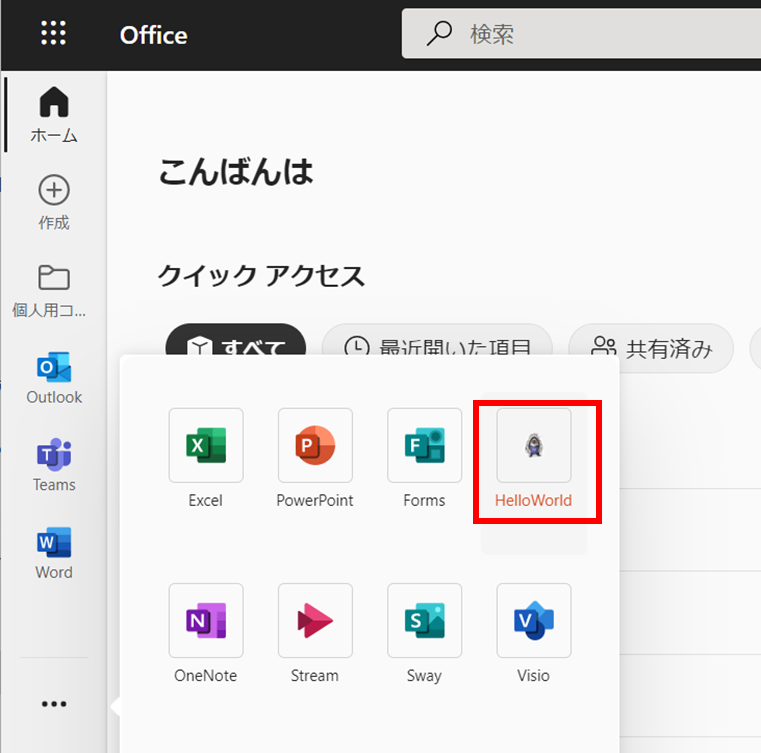Click the Forms text label
Screen dimensions: 761x753
[x=424, y=500]
